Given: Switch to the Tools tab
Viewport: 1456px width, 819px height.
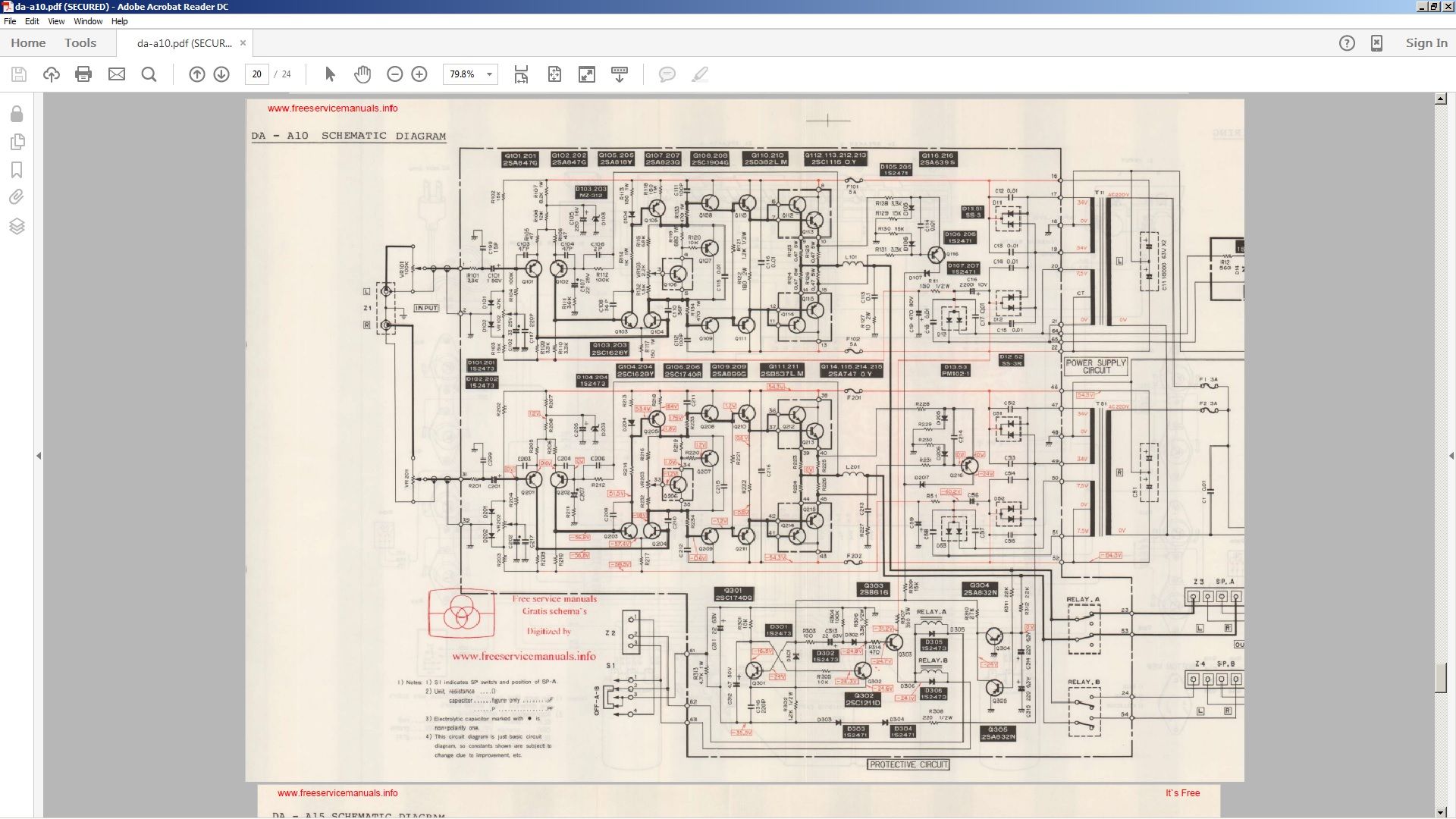Looking at the screenshot, I should 80,43.
